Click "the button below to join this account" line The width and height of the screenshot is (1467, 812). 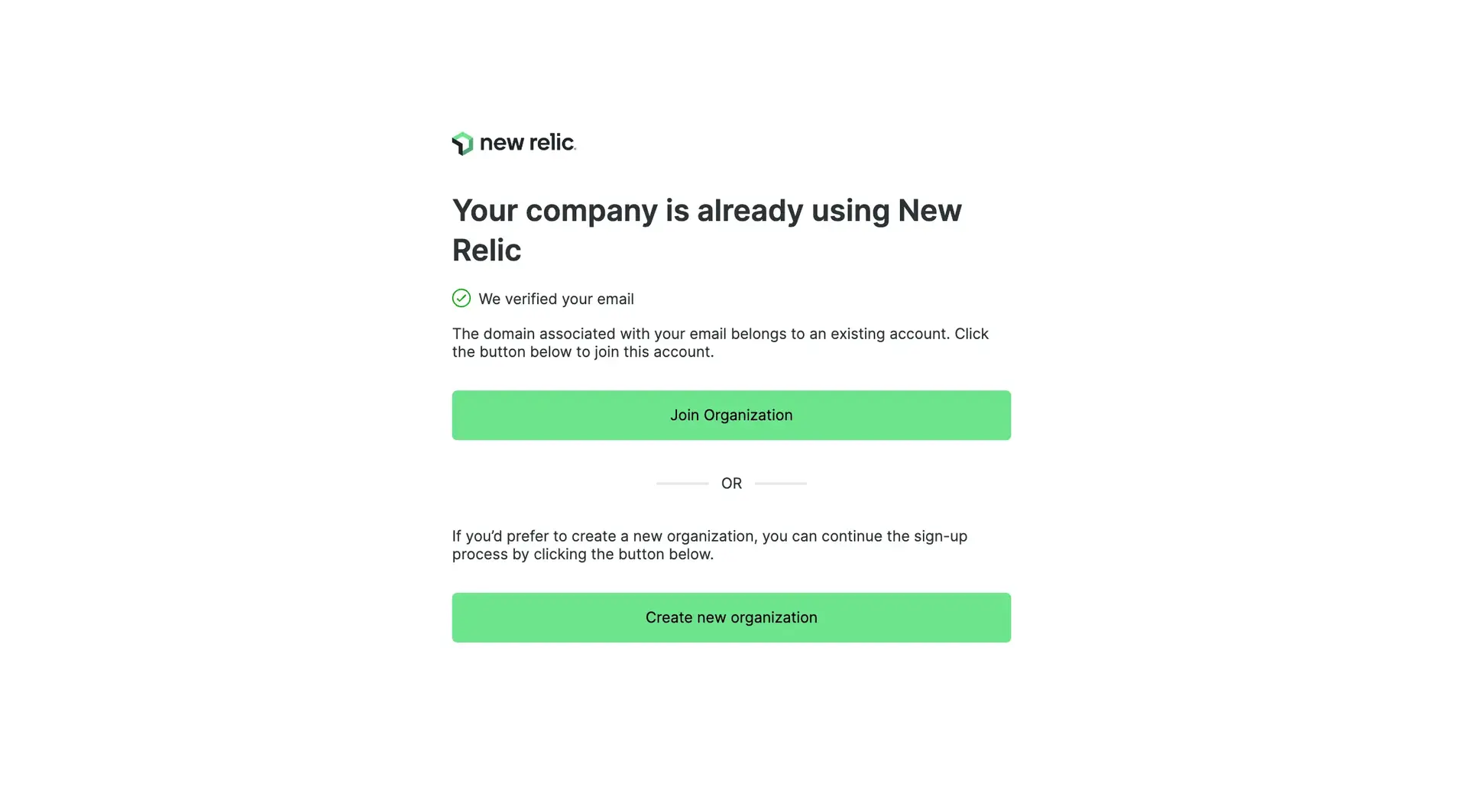pos(582,352)
